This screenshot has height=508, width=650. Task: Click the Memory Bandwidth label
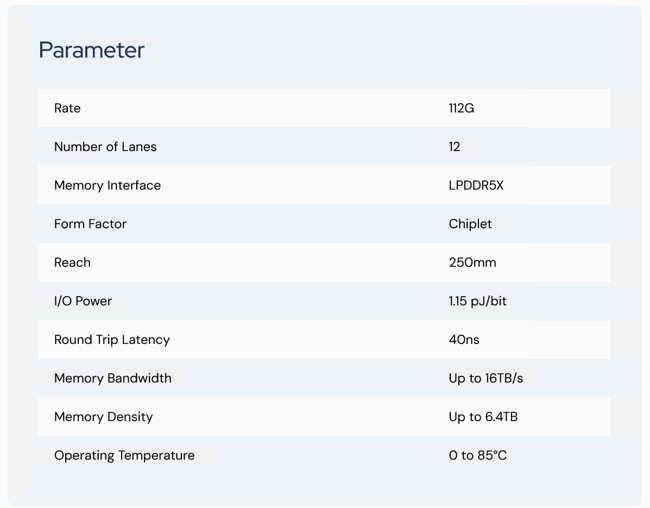click(113, 378)
